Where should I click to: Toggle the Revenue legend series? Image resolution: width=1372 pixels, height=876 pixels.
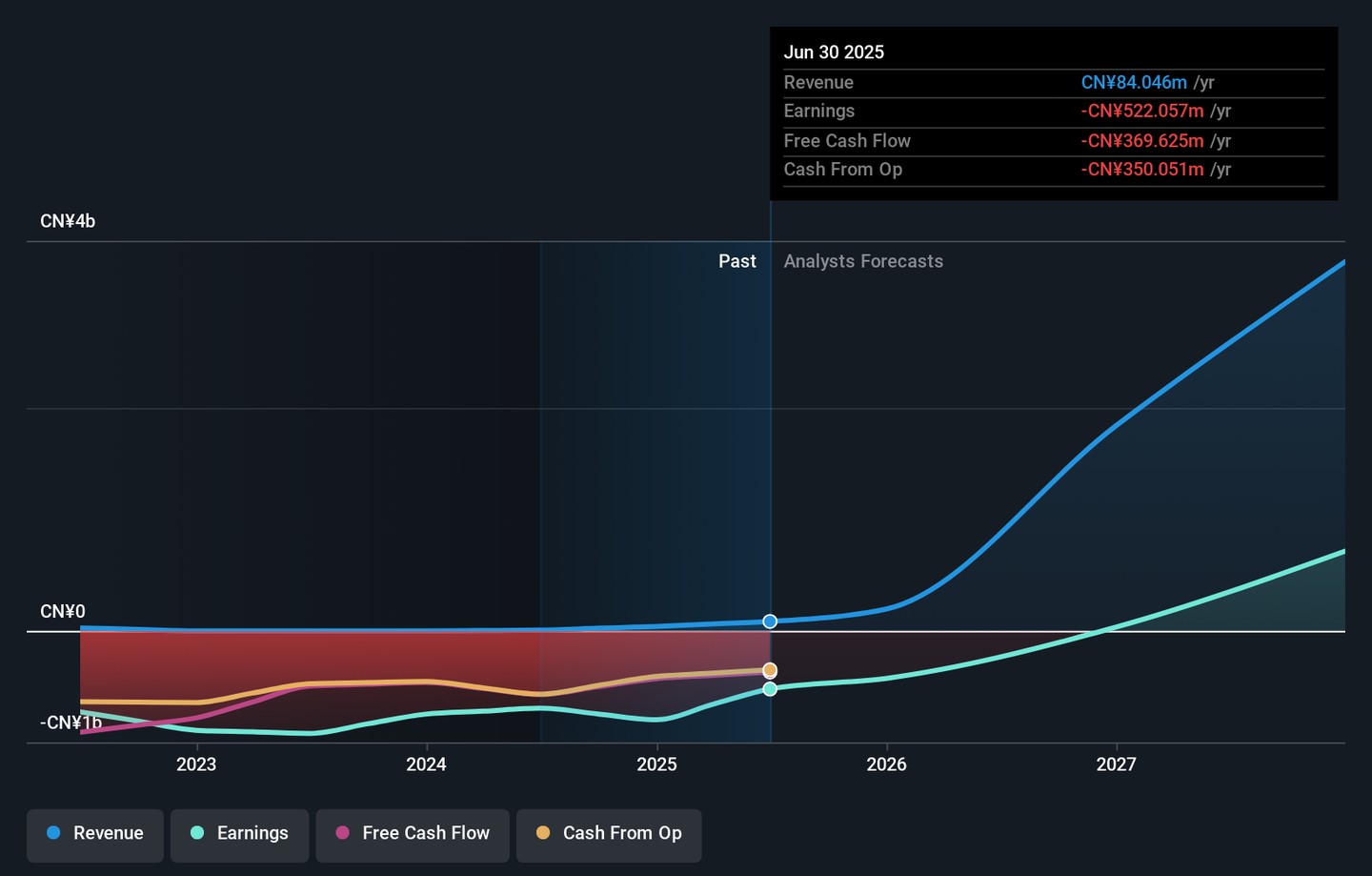(95, 833)
